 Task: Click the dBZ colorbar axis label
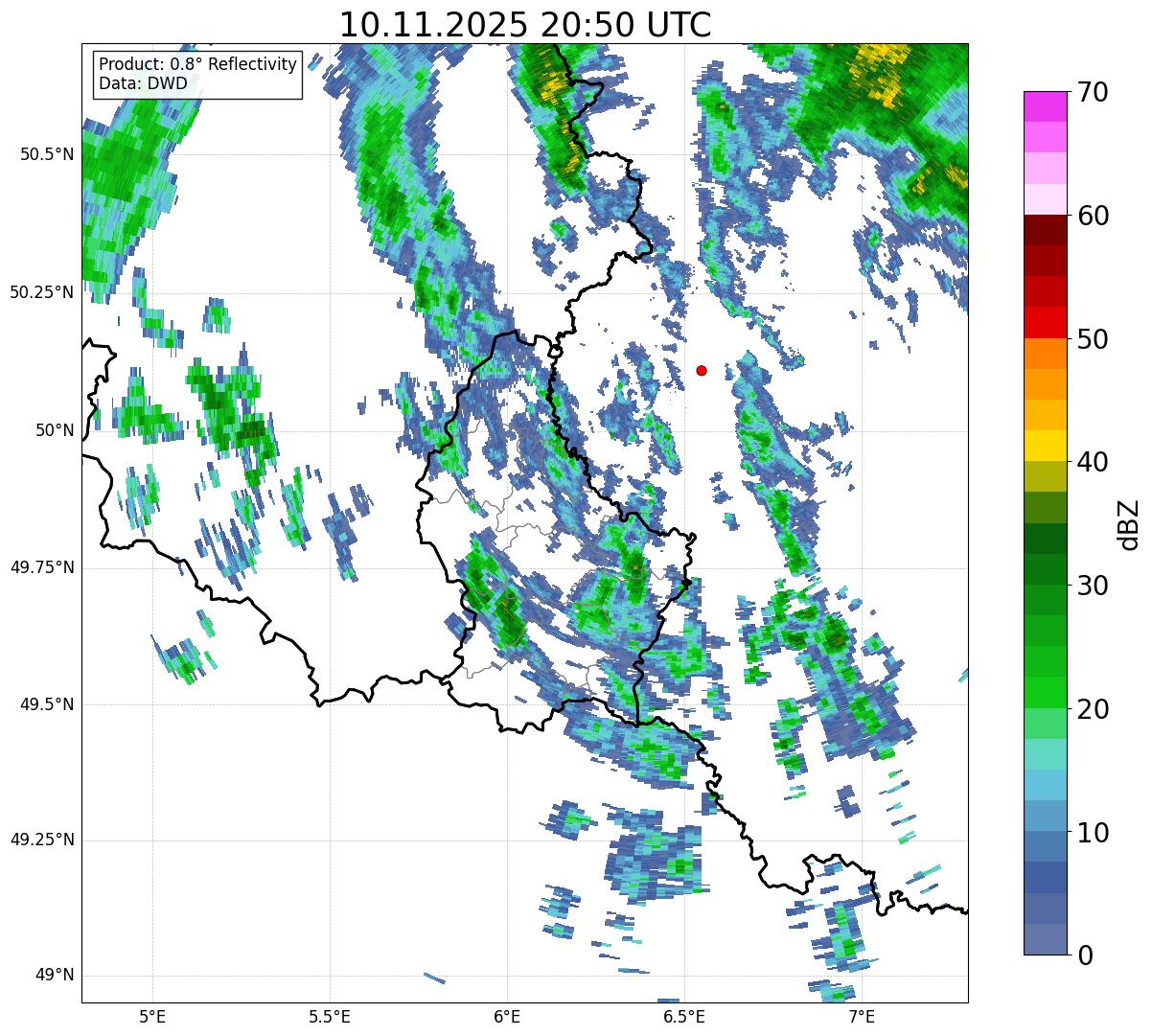point(1129,524)
